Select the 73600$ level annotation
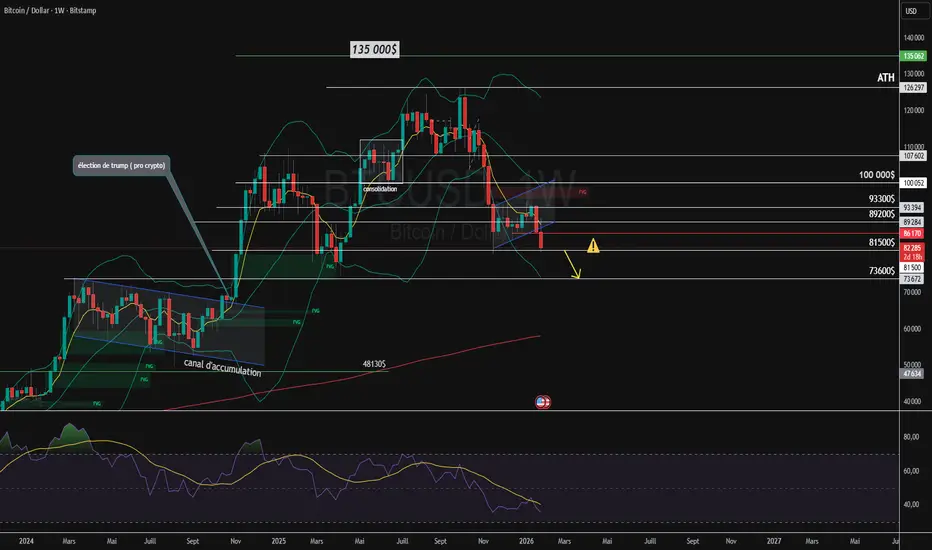The image size is (932, 550). point(881,271)
